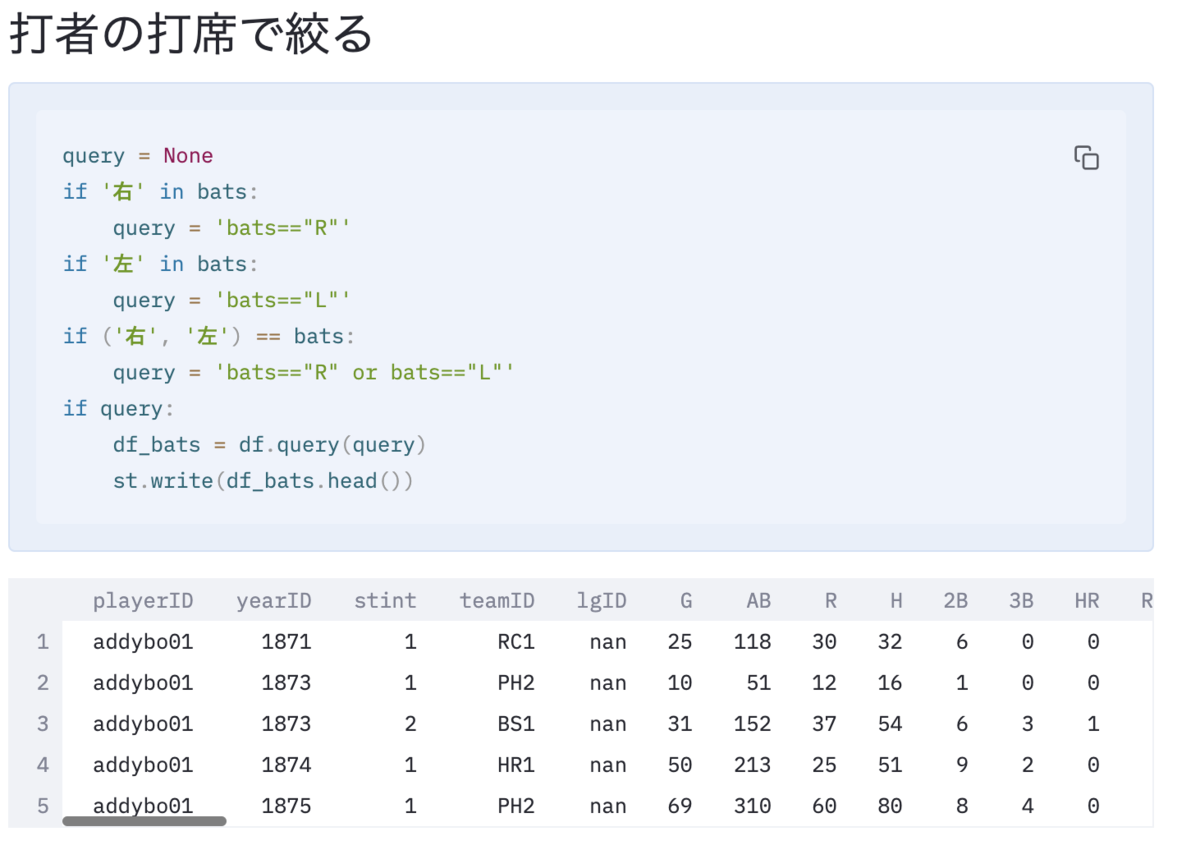
Task: Click the yearID cell 1875
Action: (286, 806)
